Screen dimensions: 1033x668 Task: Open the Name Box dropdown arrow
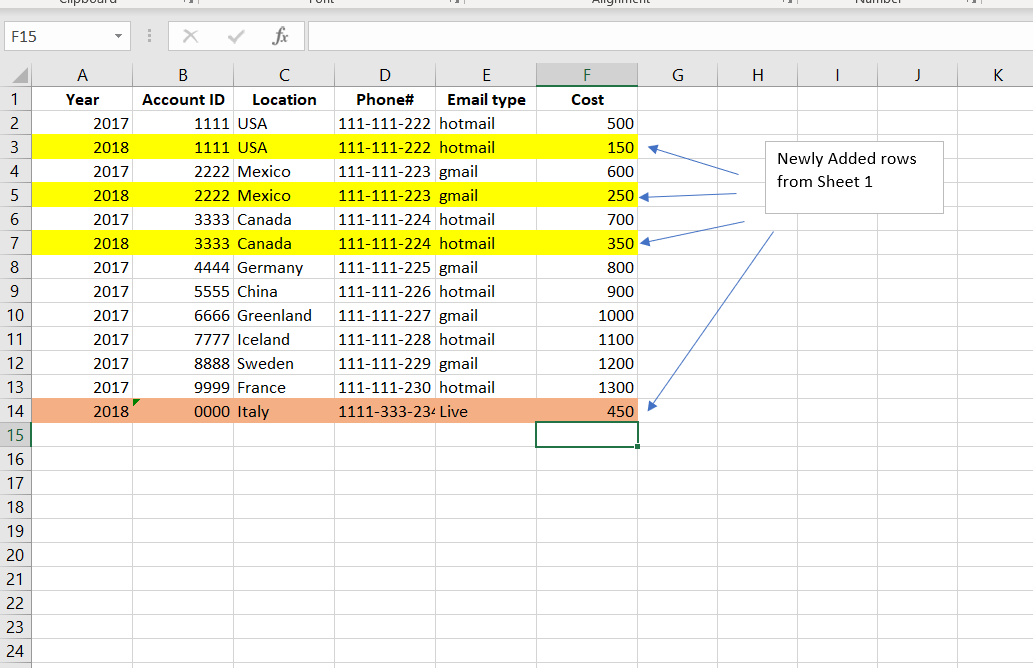[x=118, y=35]
